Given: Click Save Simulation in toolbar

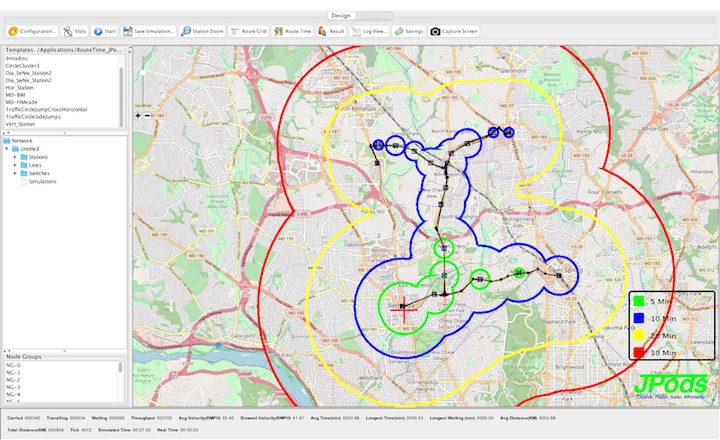Looking at the screenshot, I should coord(150,31).
